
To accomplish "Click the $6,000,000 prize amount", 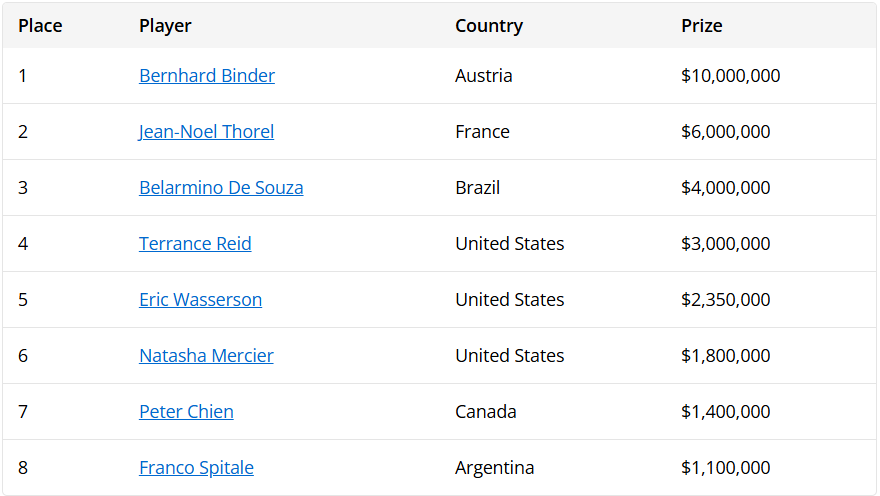I will pos(725,132).
